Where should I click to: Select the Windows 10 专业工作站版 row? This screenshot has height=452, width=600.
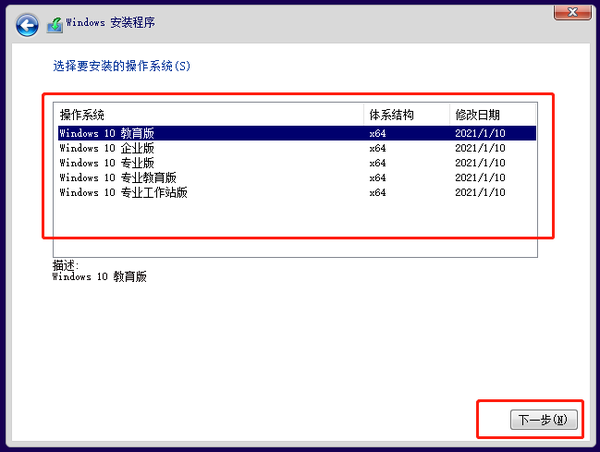tap(297, 193)
